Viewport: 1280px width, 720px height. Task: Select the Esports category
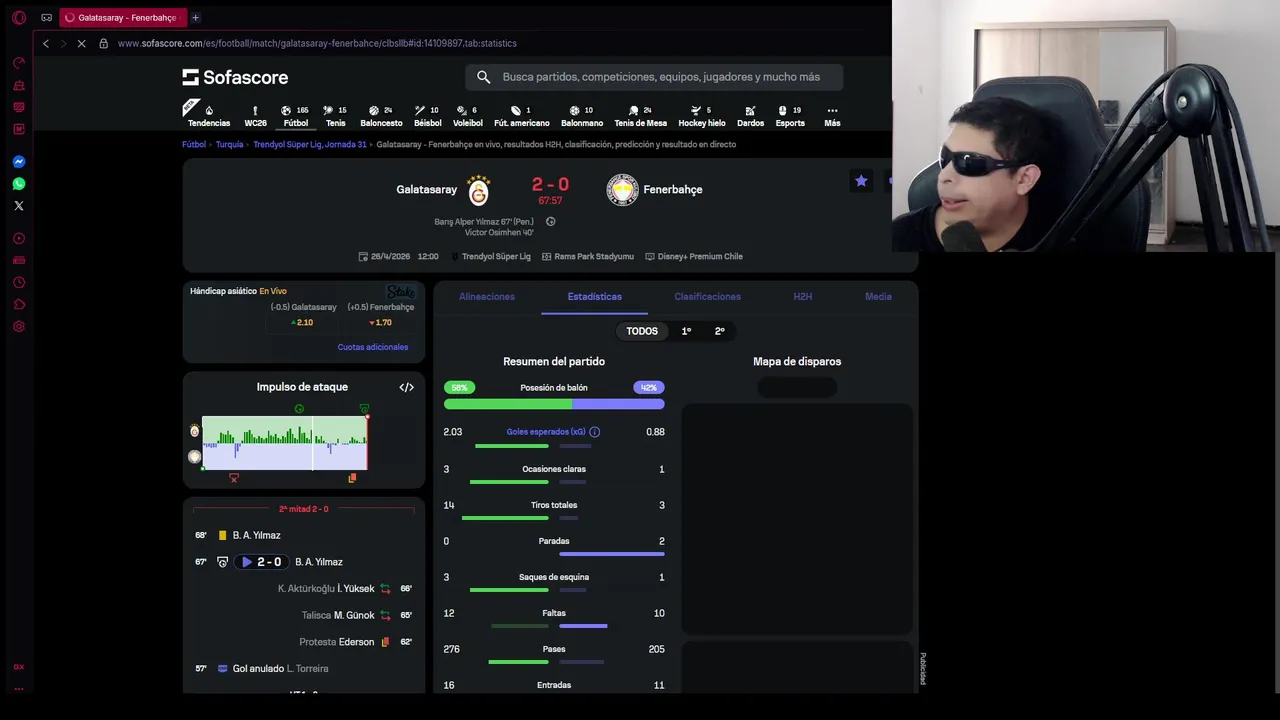pos(790,116)
